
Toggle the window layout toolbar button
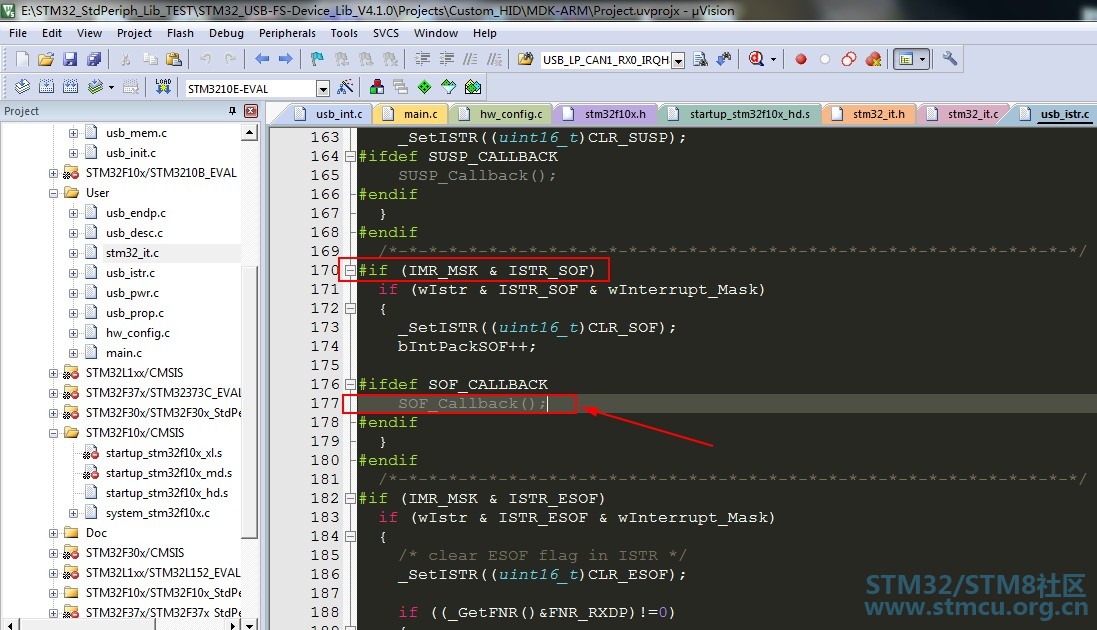(x=906, y=60)
